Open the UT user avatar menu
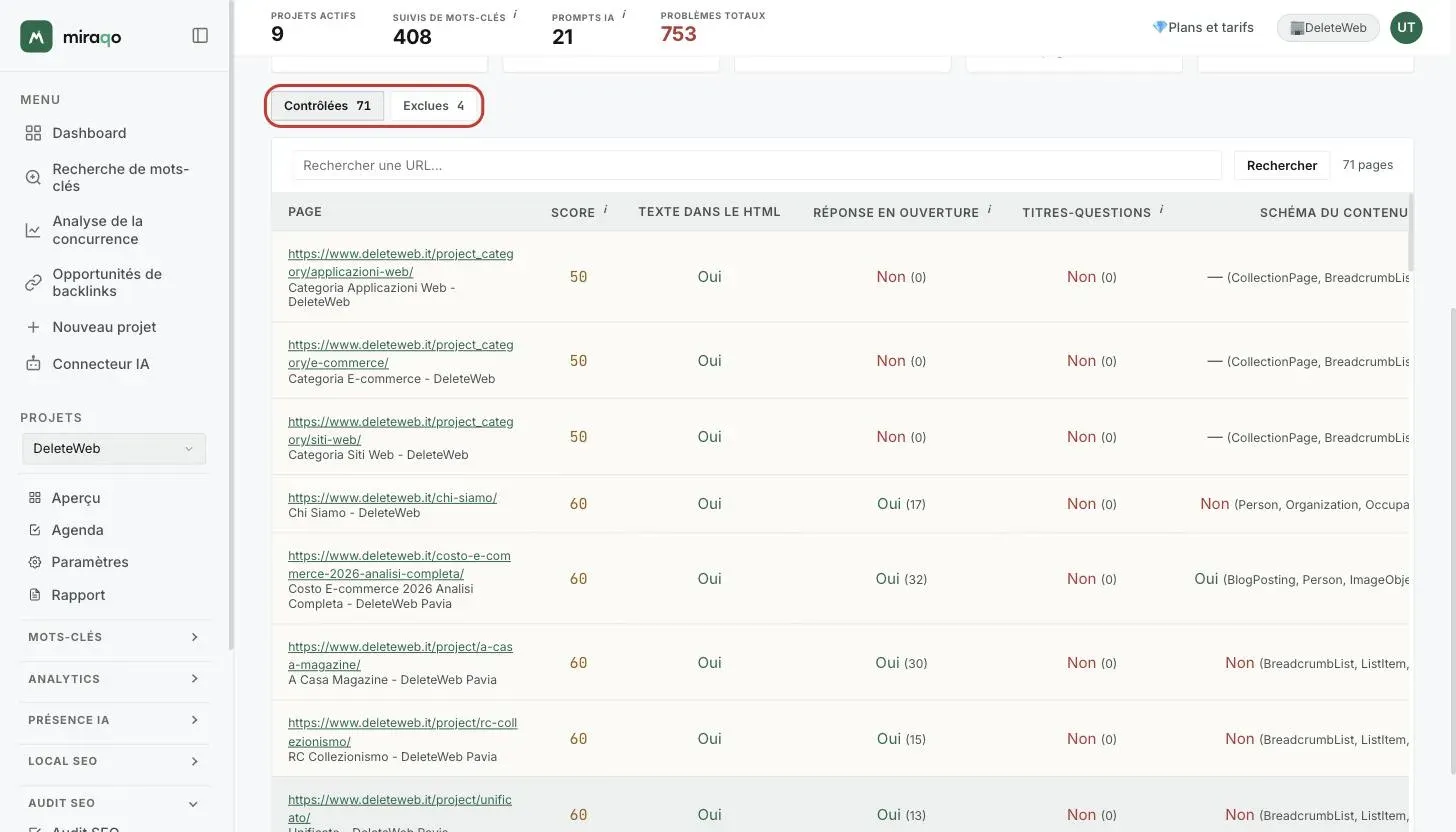Screen dimensions: 1456x832 (1406, 27)
